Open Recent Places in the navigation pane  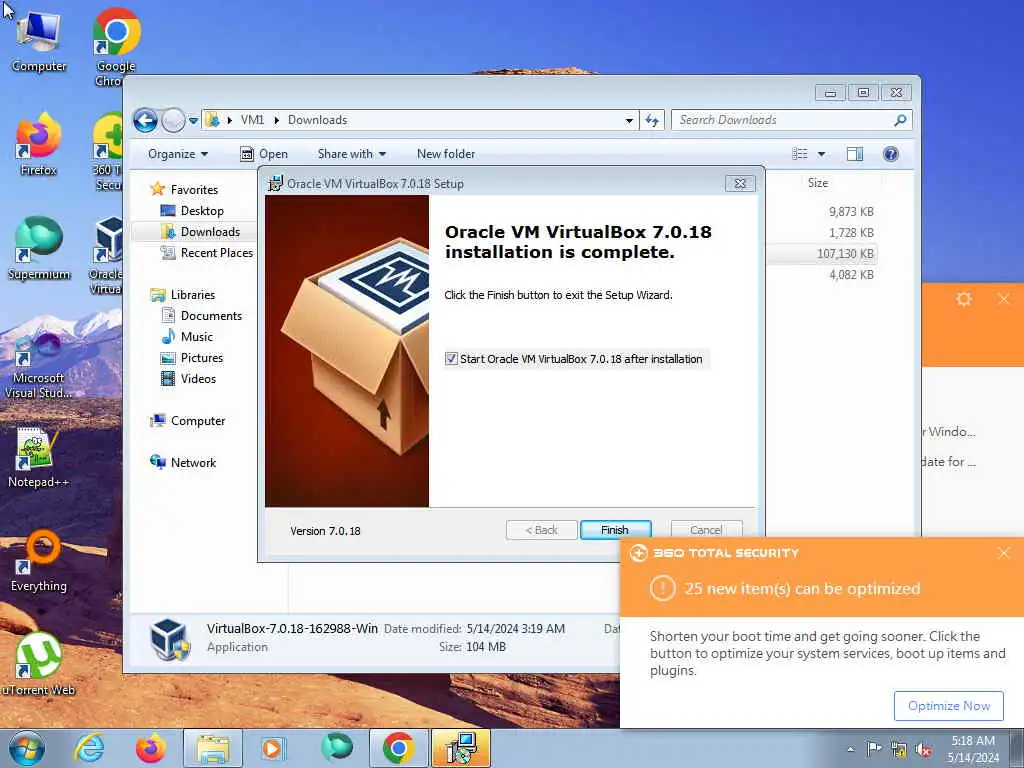(216, 253)
